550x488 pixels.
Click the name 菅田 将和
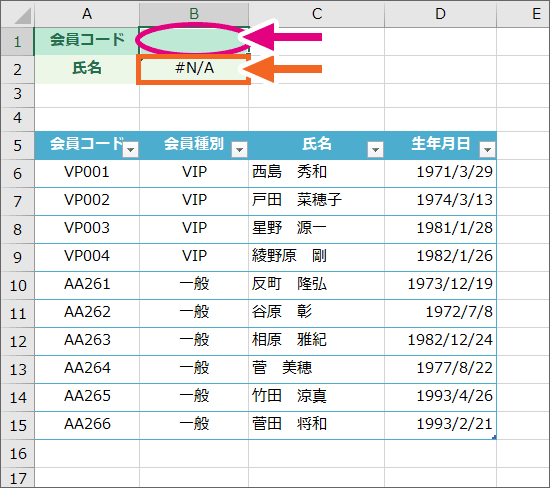(x=289, y=424)
